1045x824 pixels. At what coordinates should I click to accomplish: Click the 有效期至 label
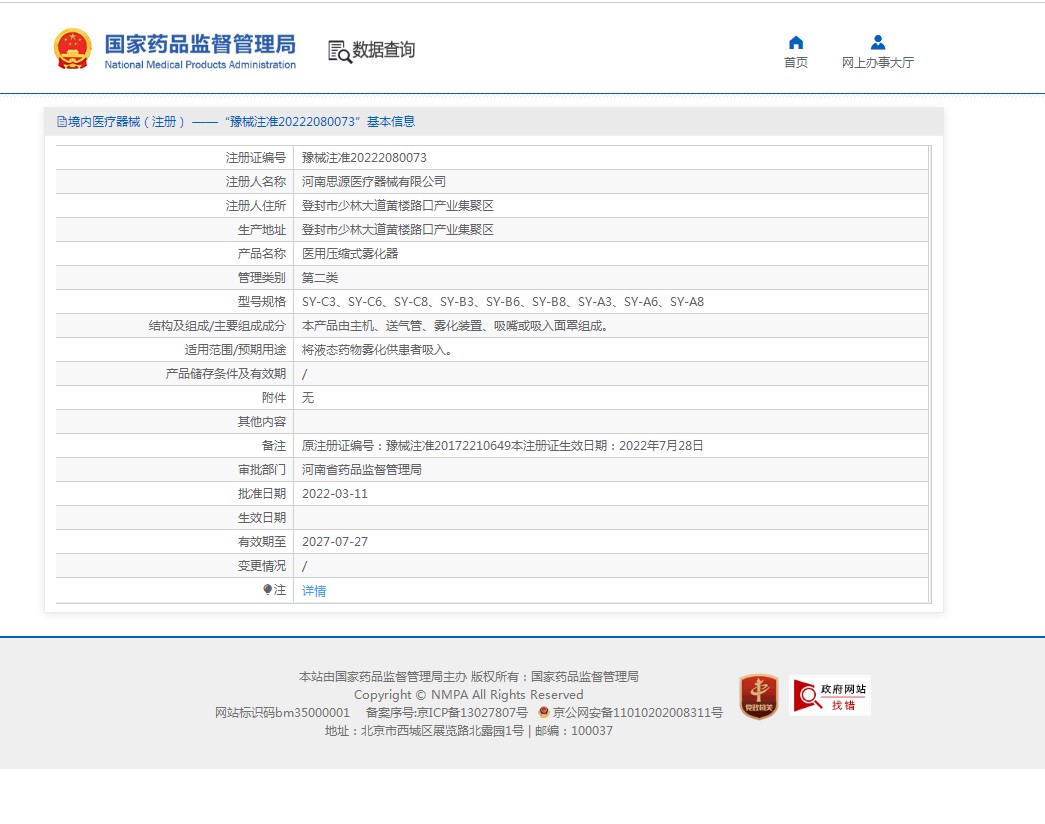(x=262, y=542)
